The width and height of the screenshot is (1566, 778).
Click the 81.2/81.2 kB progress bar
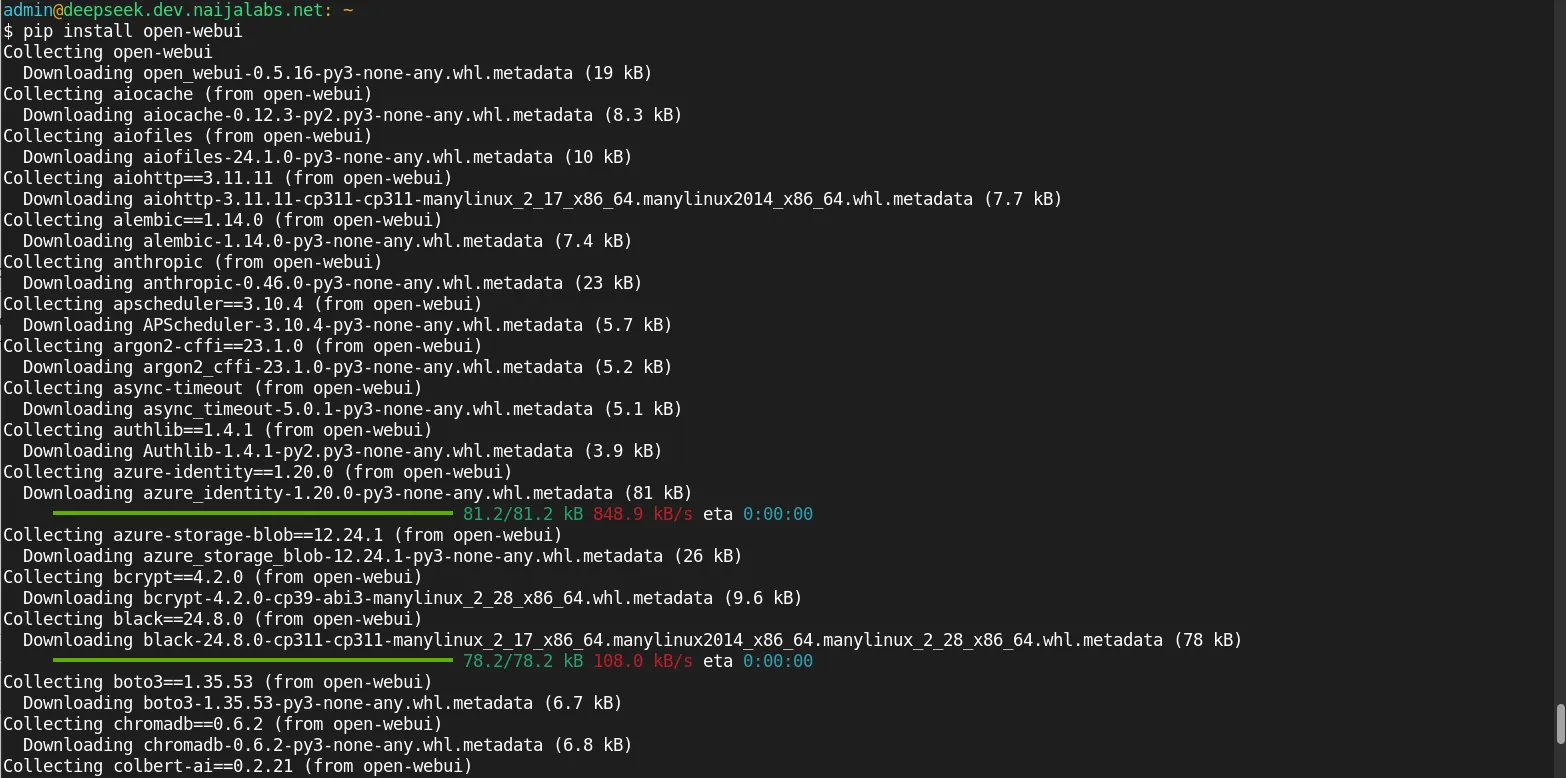click(253, 514)
